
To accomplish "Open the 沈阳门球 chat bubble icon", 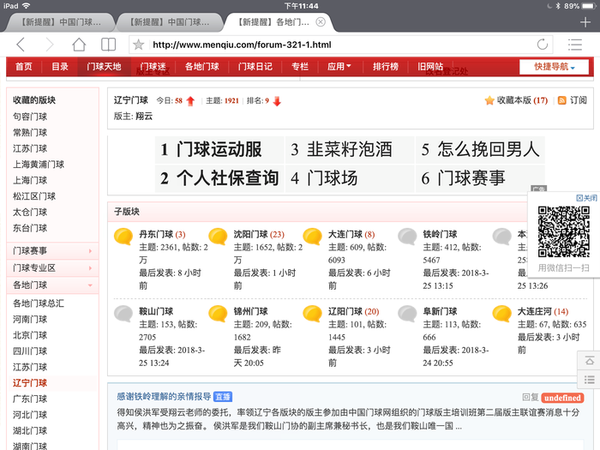I will pyautogui.click(x=218, y=236).
